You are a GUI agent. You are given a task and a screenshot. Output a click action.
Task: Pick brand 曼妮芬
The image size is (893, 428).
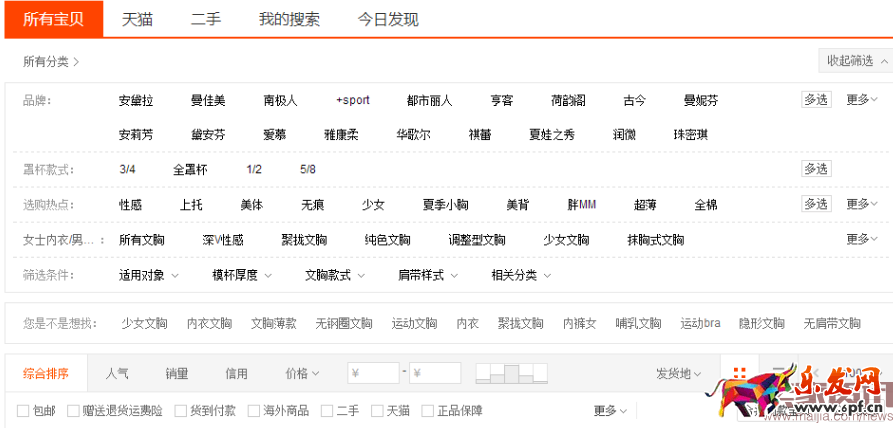pyautogui.click(x=701, y=101)
